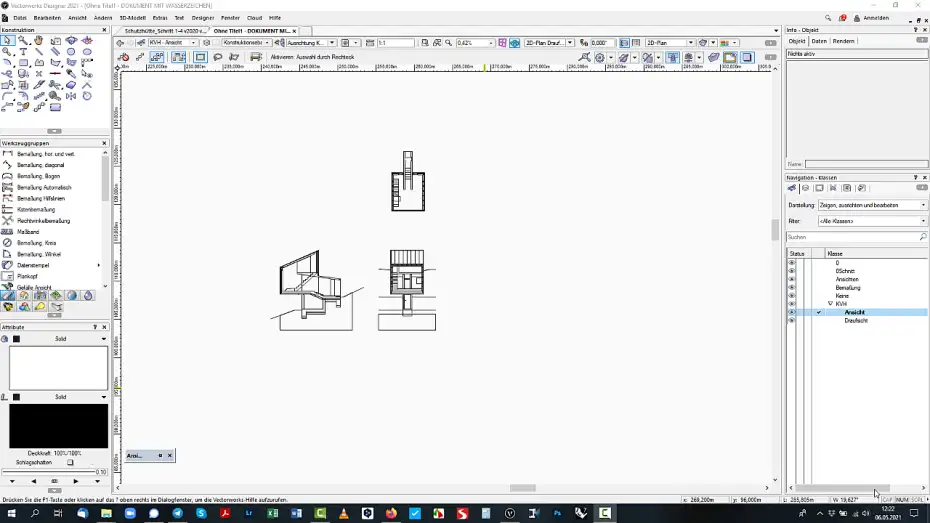930x523 pixels.
Task: Click the print icon in mode bar
Action: tap(256, 57)
